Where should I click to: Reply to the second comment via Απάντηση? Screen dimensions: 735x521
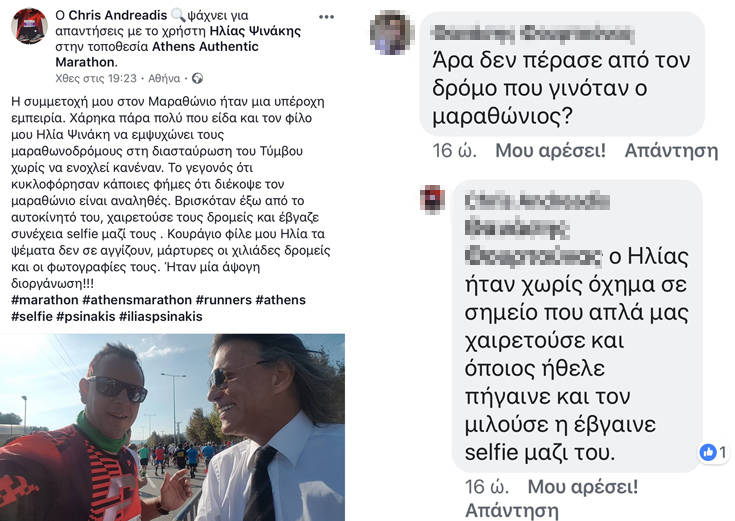tap(512, 511)
